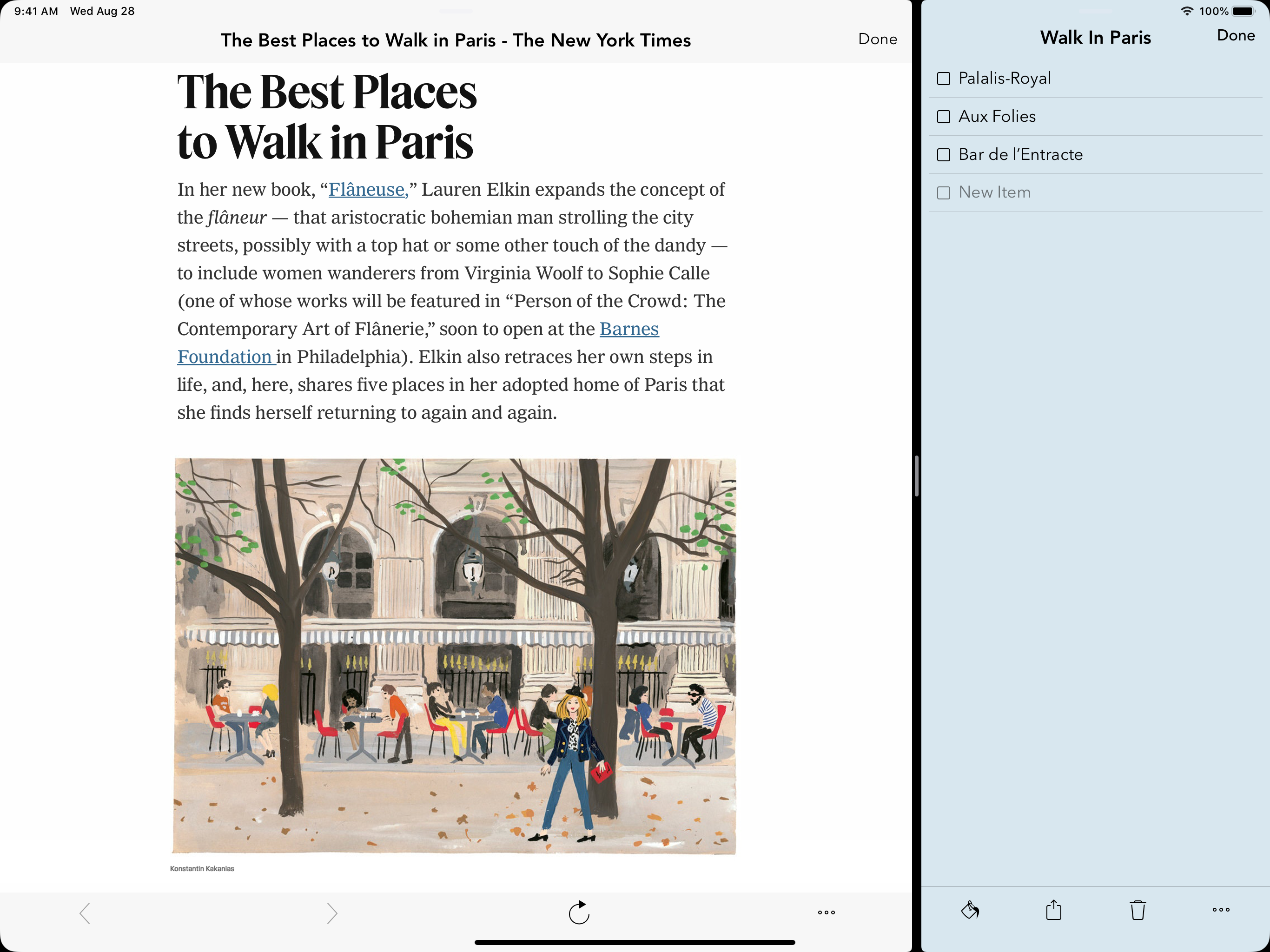Check off Aux Folies item
Screen dimensions: 1270x952
(943, 117)
